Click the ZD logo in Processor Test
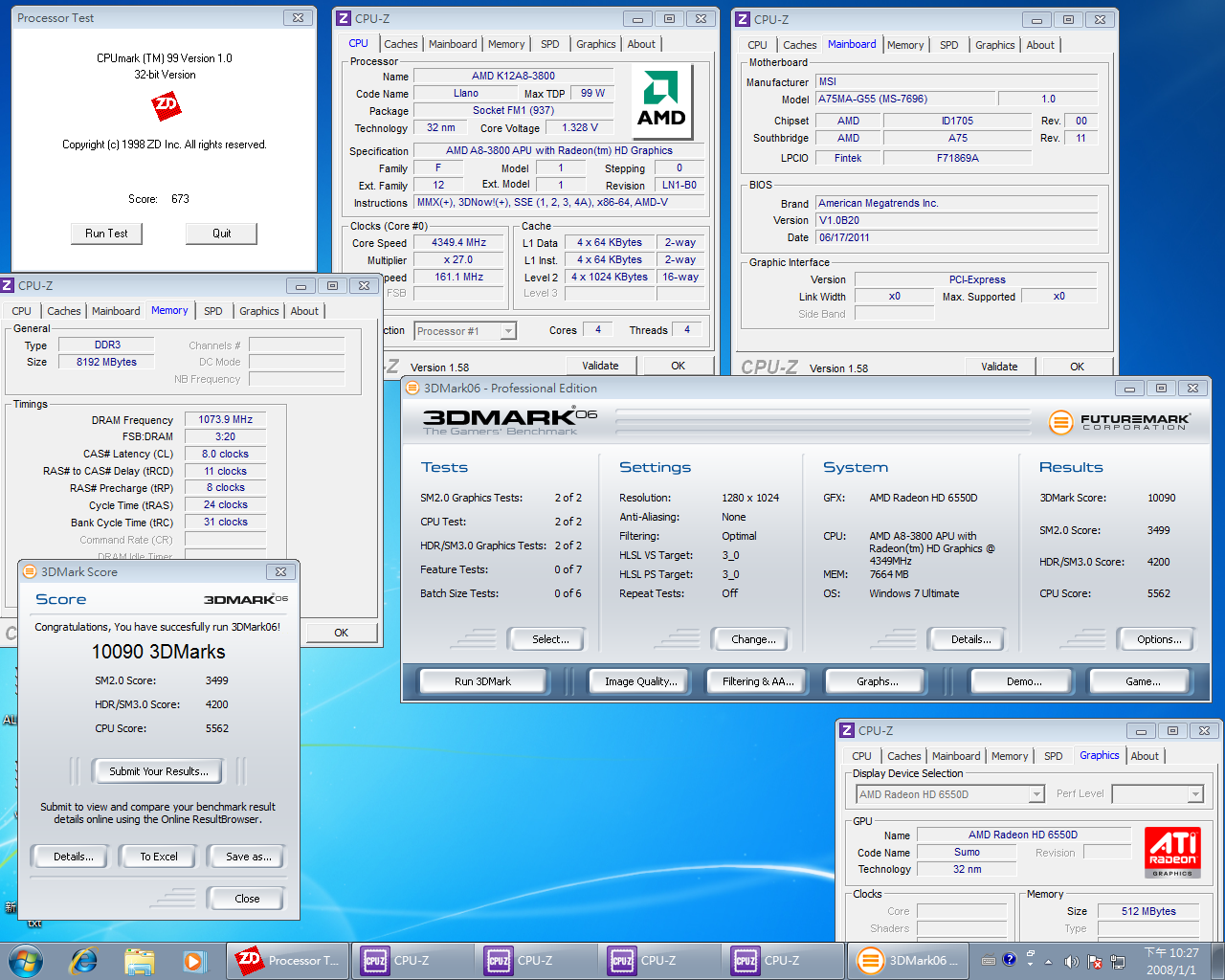 tap(167, 105)
